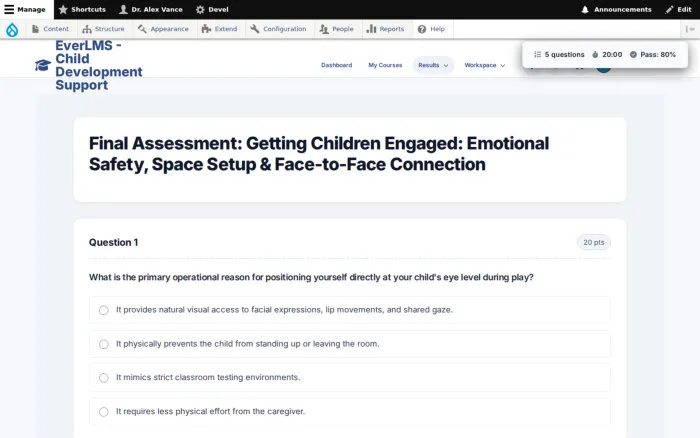
Task: Expand the Results dropdown chevron
Action: pyautogui.click(x=446, y=66)
